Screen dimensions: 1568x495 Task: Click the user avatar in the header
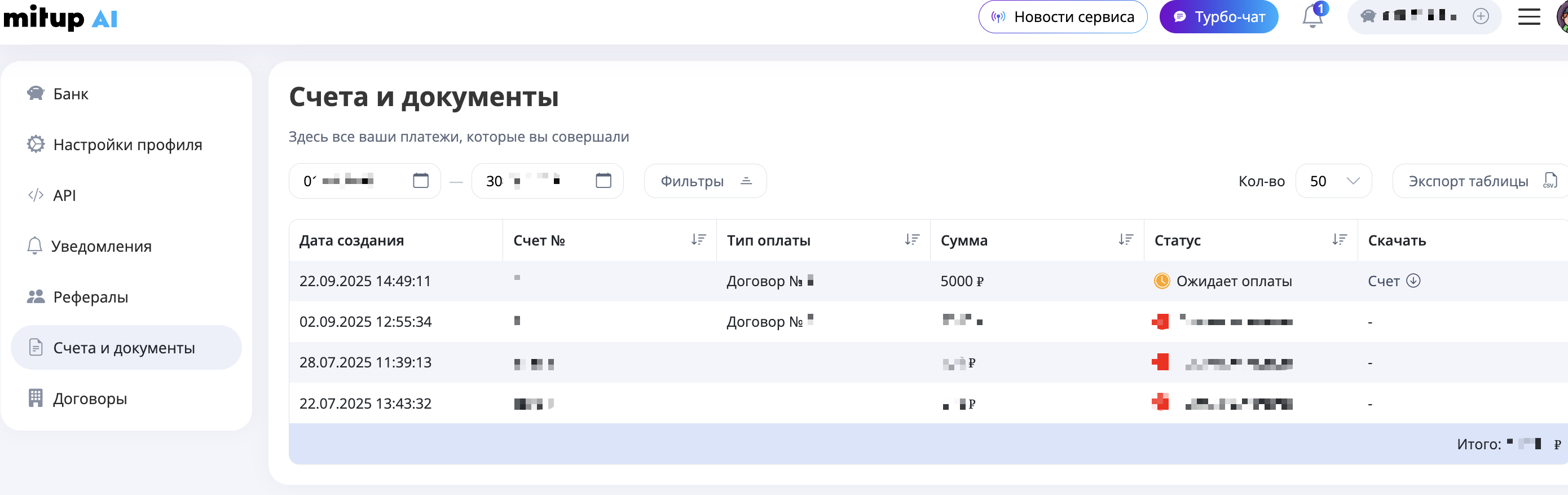(x=1562, y=17)
